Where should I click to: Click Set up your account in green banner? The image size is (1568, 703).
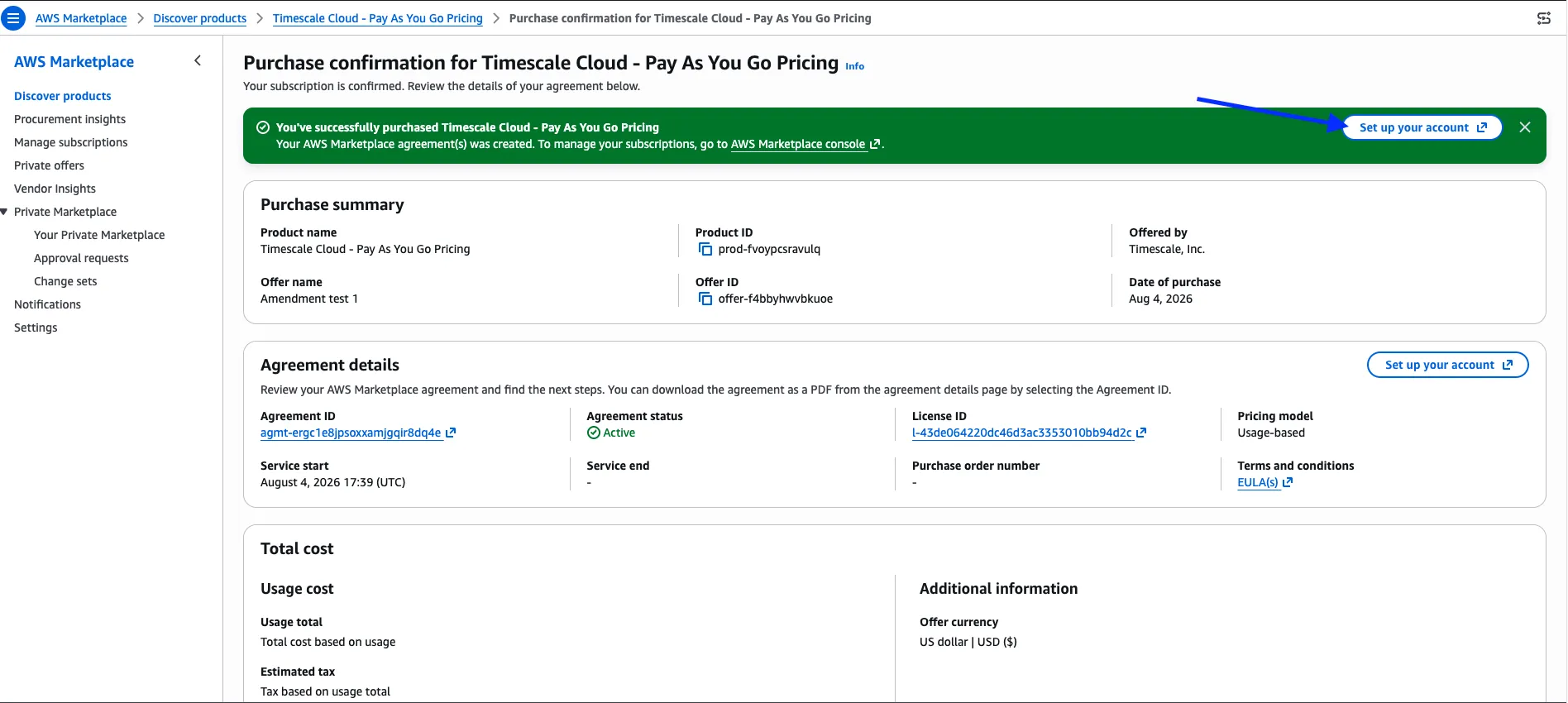coord(1422,127)
